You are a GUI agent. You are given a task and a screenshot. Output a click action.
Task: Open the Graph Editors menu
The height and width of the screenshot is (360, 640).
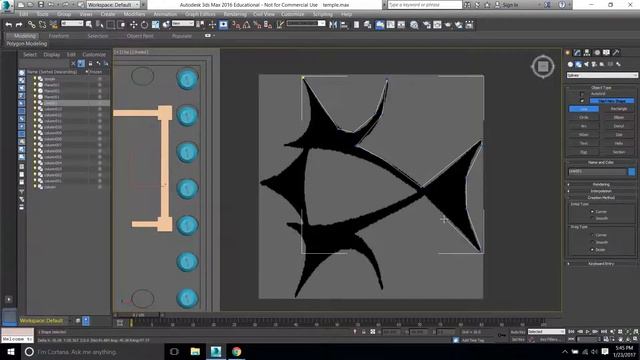(200, 14)
